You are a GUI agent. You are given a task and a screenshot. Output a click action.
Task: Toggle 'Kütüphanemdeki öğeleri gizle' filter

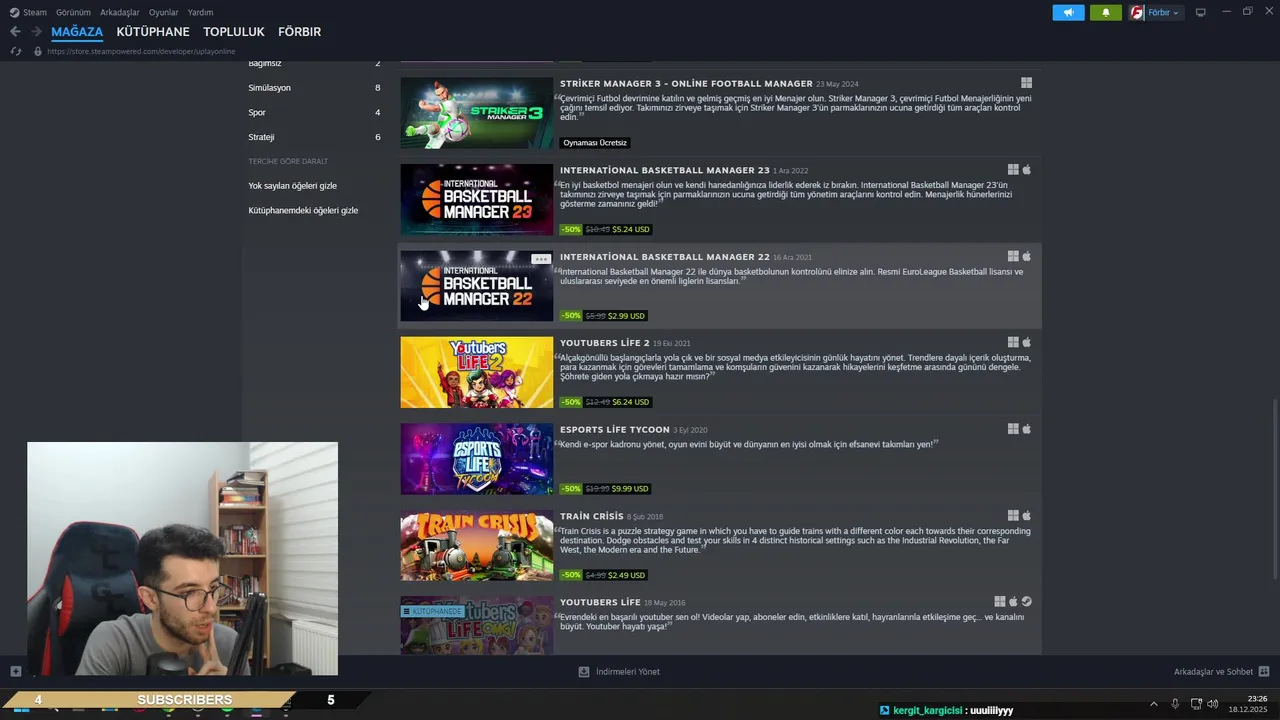(303, 210)
